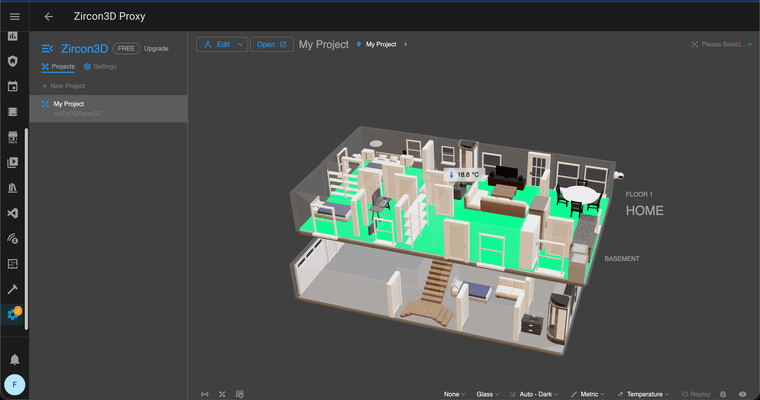Open the Media icon in sidebar

pyautogui.click(x=13, y=162)
